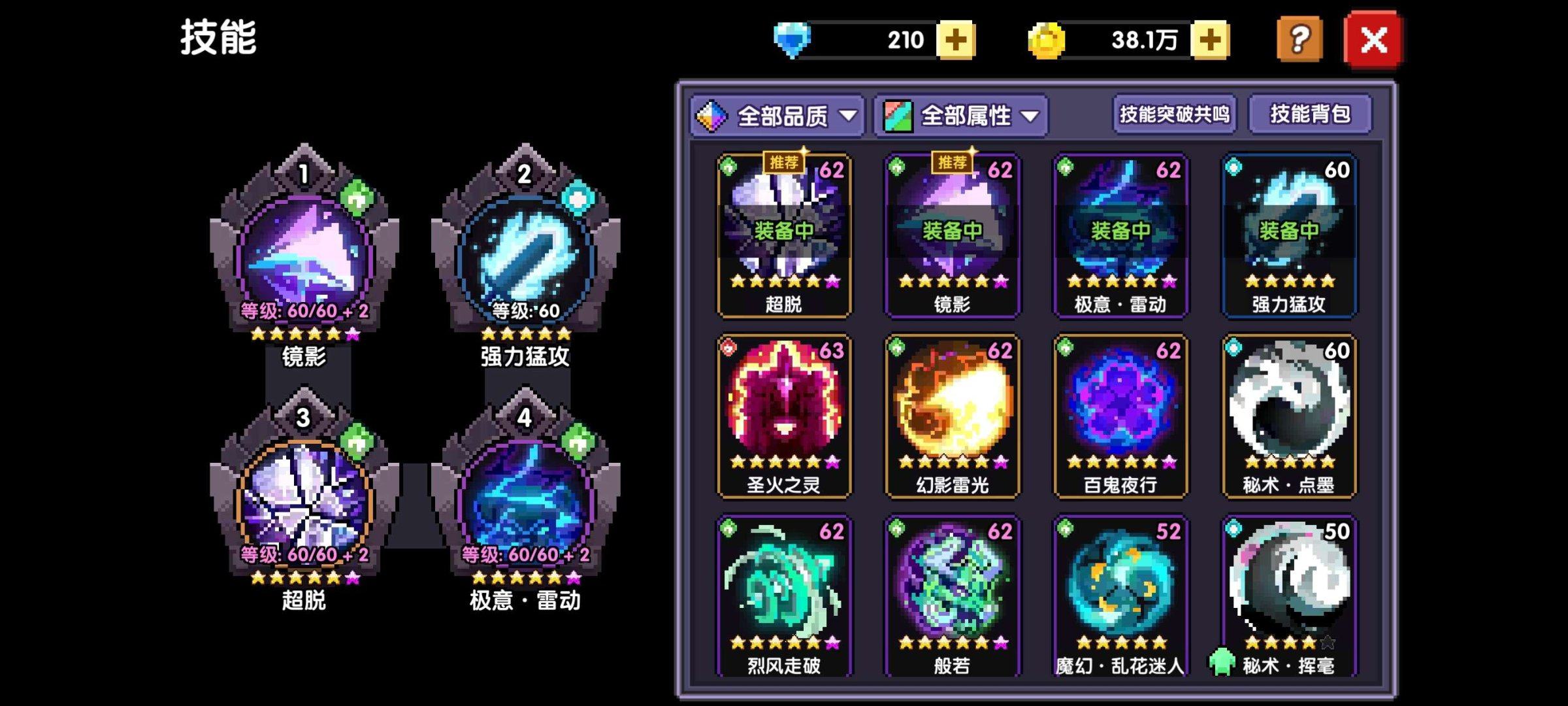The height and width of the screenshot is (706, 1568).
Task: Expand the 全部属性 attribute filter dropdown
Action: (x=961, y=116)
